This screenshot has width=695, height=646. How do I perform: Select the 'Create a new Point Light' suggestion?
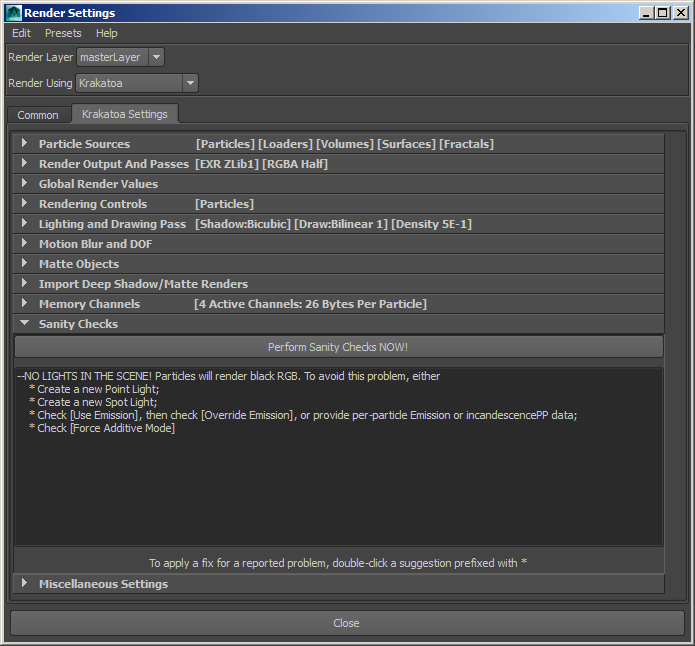click(94, 389)
